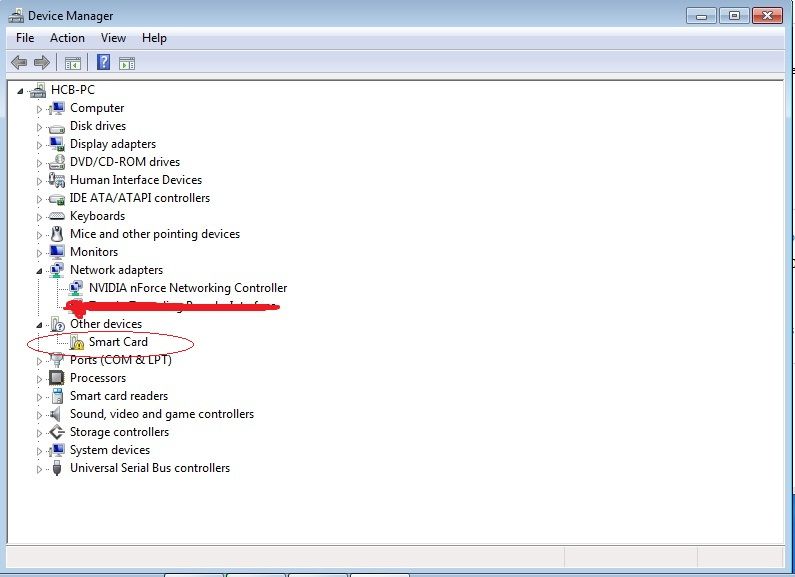Open the Action menu
795x577 pixels.
(67, 38)
